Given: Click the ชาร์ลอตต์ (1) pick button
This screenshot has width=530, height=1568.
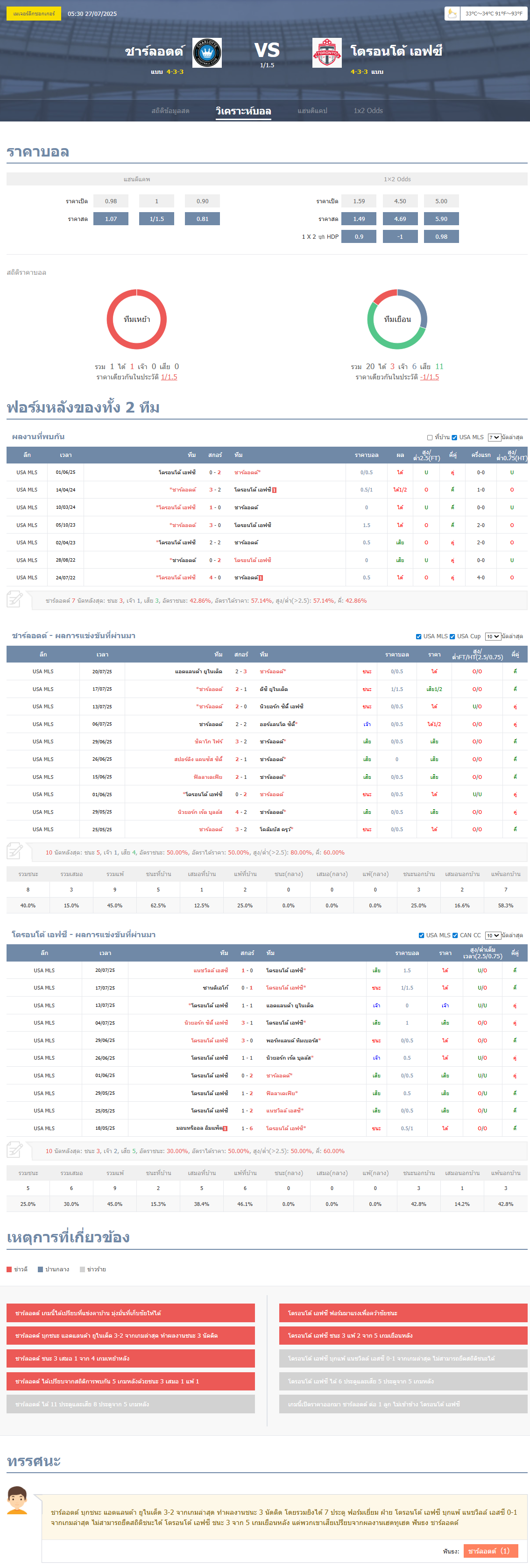Looking at the screenshot, I should click(x=490, y=1551).
